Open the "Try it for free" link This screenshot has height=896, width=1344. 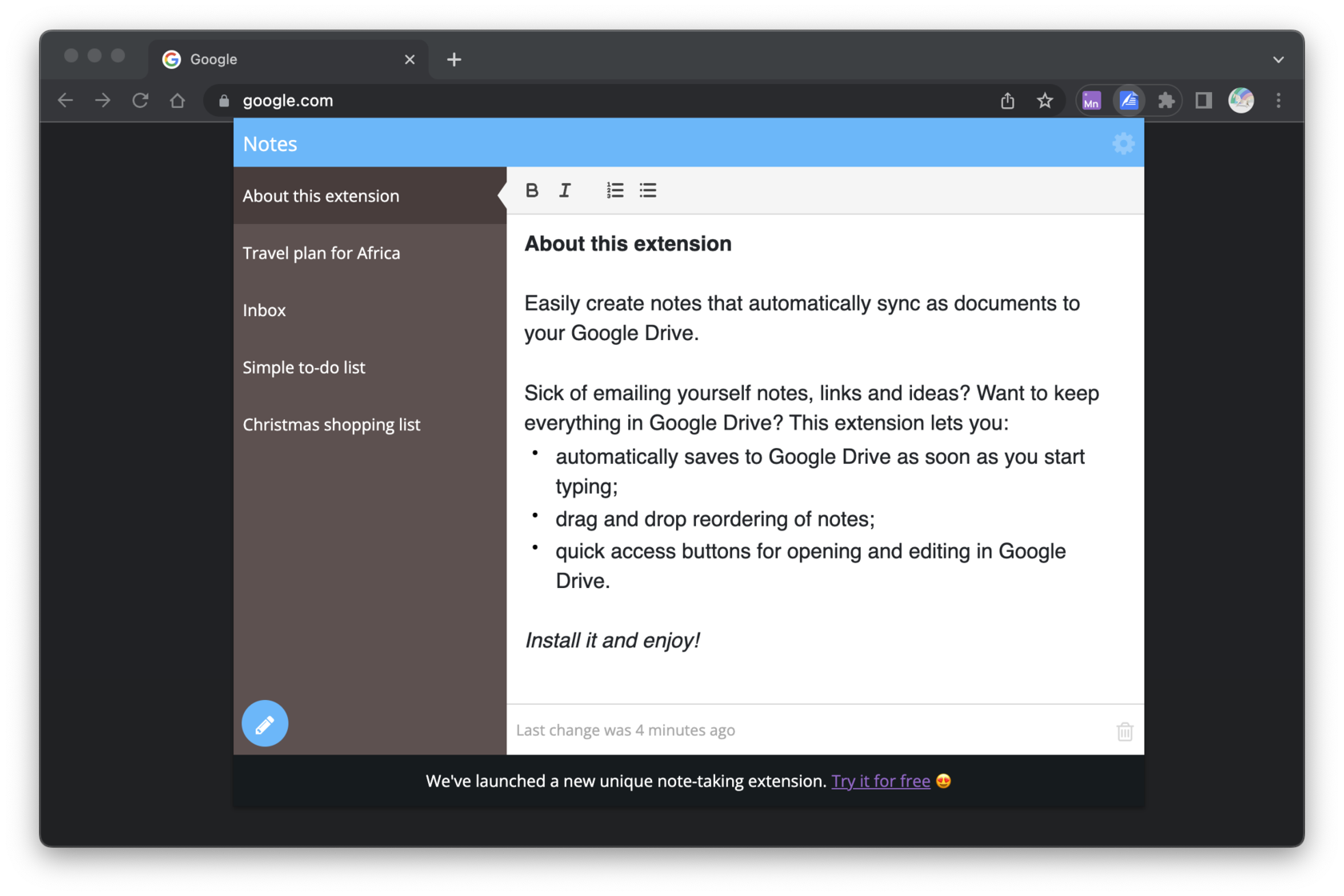[x=880, y=781]
